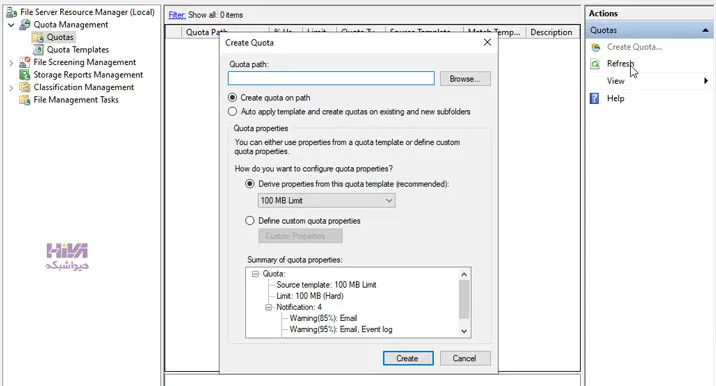
Task: Click the Filter link above the list
Action: point(177,15)
